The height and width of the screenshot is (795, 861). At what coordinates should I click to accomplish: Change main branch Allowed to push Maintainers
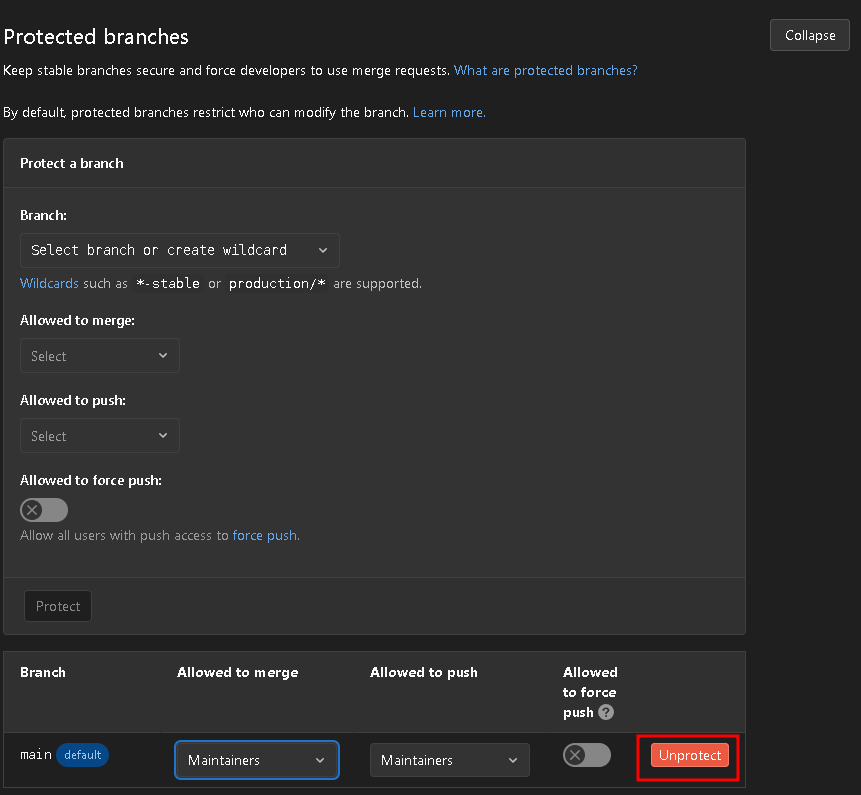pos(450,760)
